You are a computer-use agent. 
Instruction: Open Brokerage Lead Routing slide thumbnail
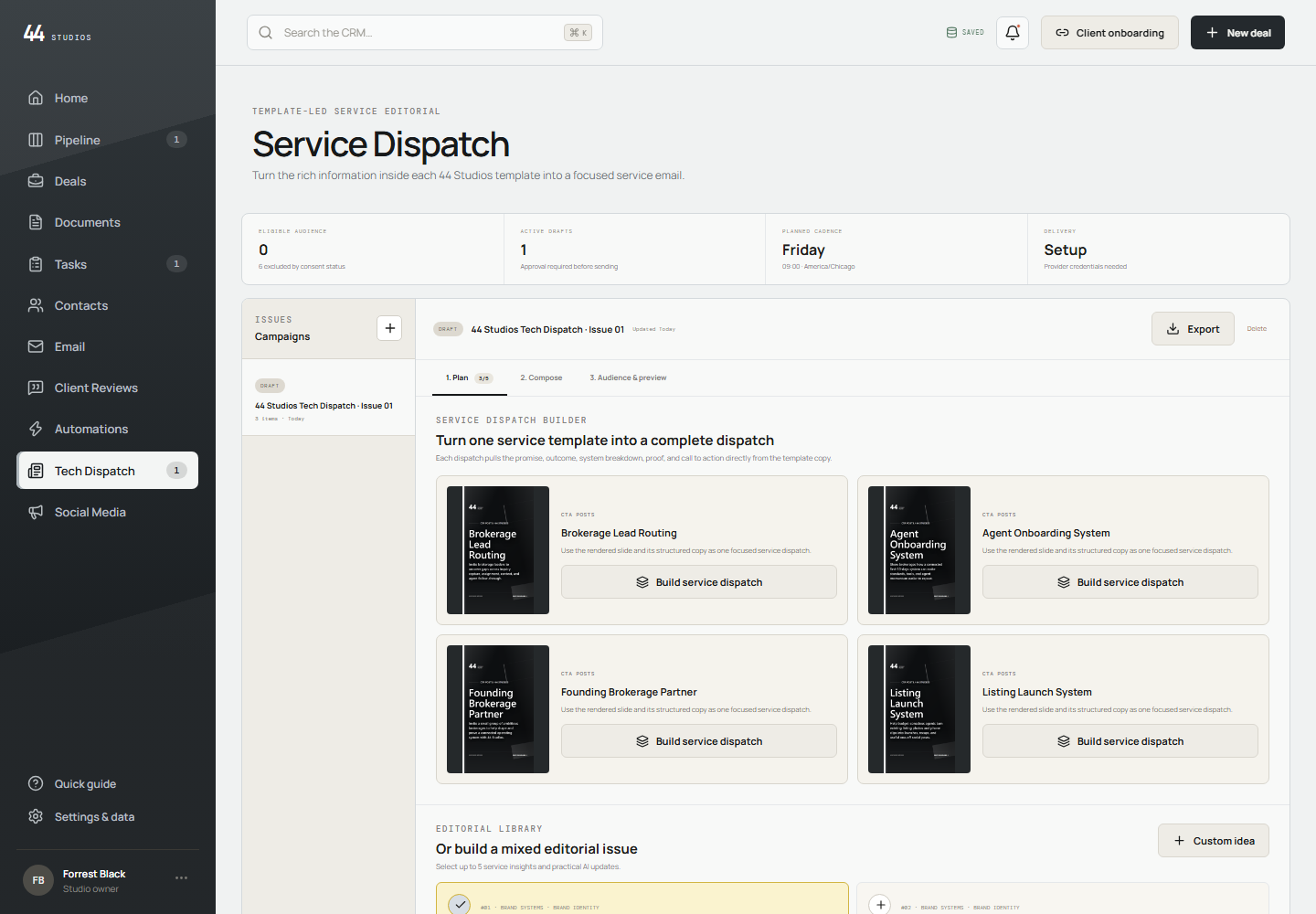[498, 550]
